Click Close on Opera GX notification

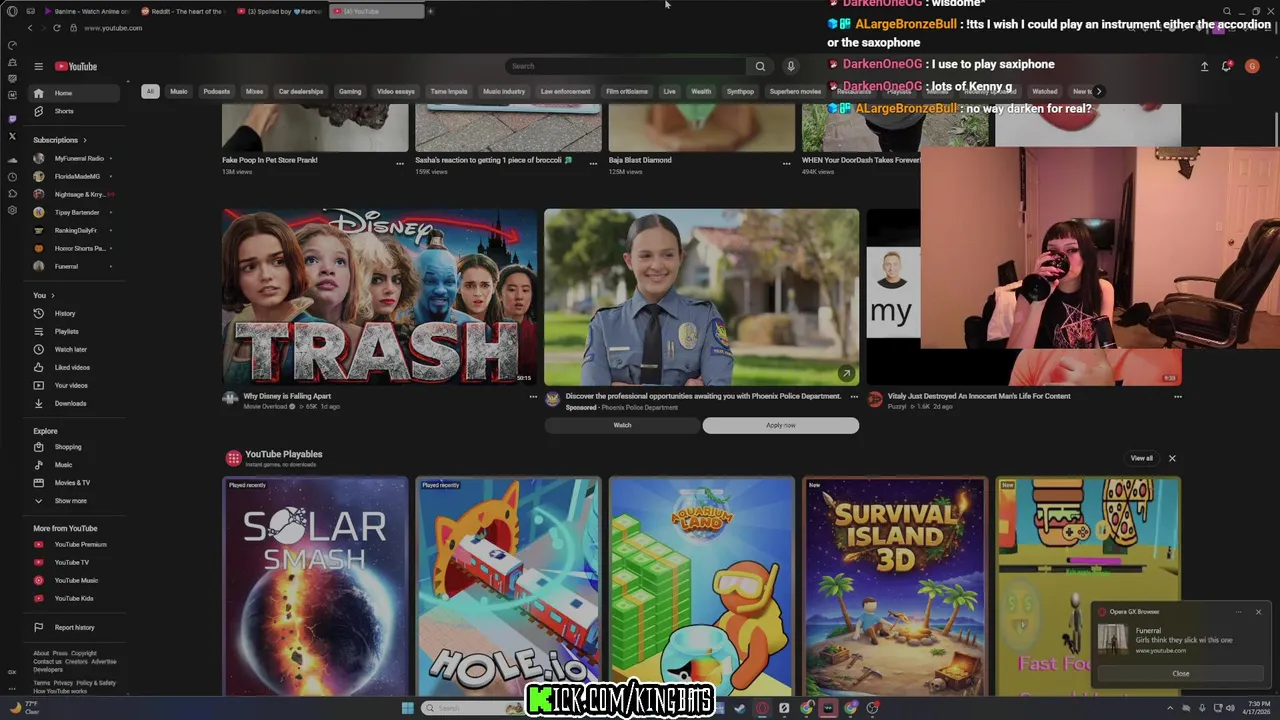[x=1181, y=673]
